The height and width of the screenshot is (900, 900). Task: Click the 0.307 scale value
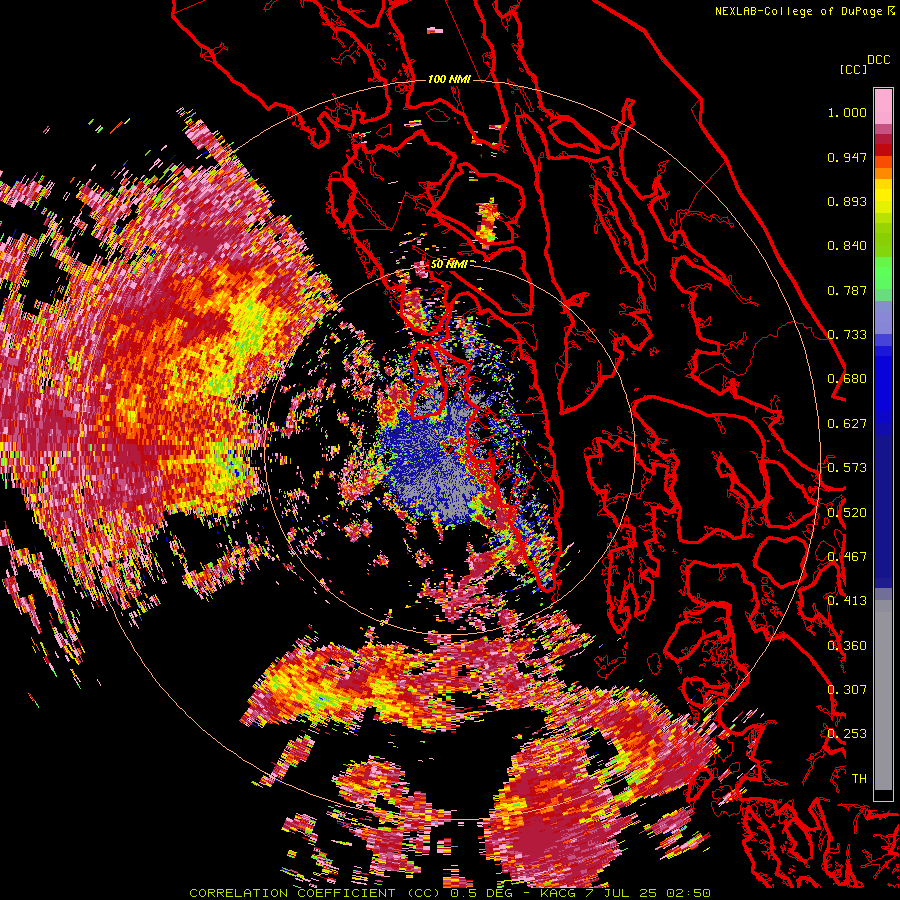(847, 690)
